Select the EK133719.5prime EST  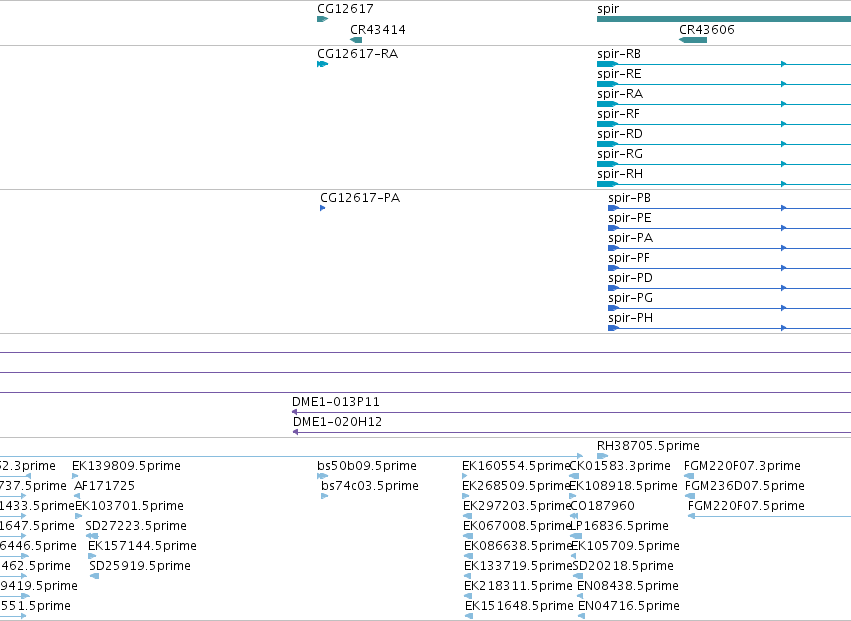[468, 576]
